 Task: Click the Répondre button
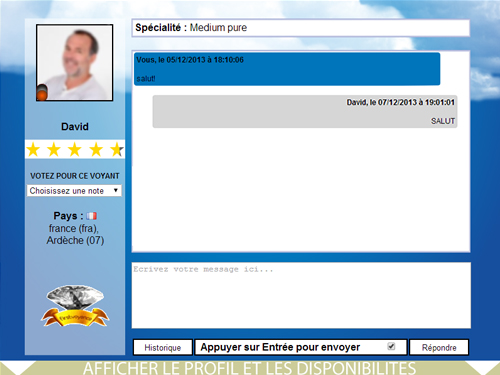(439, 347)
